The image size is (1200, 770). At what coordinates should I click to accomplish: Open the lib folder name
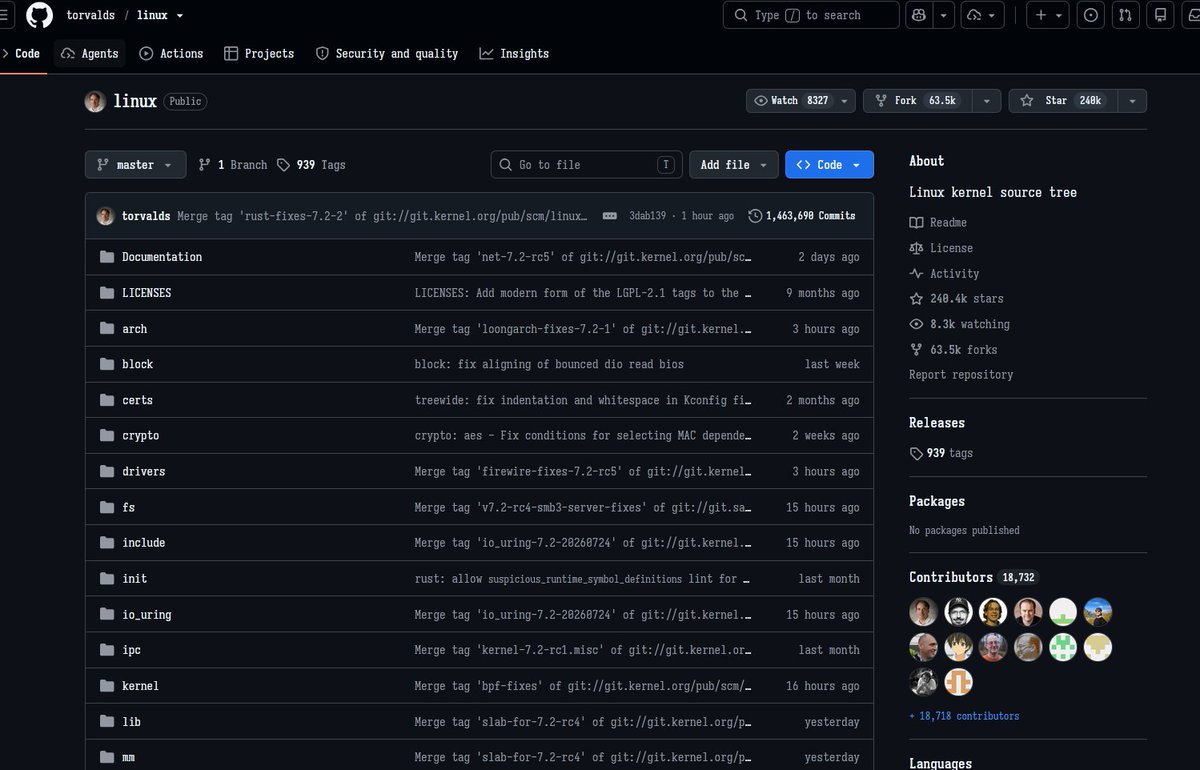click(x=131, y=722)
